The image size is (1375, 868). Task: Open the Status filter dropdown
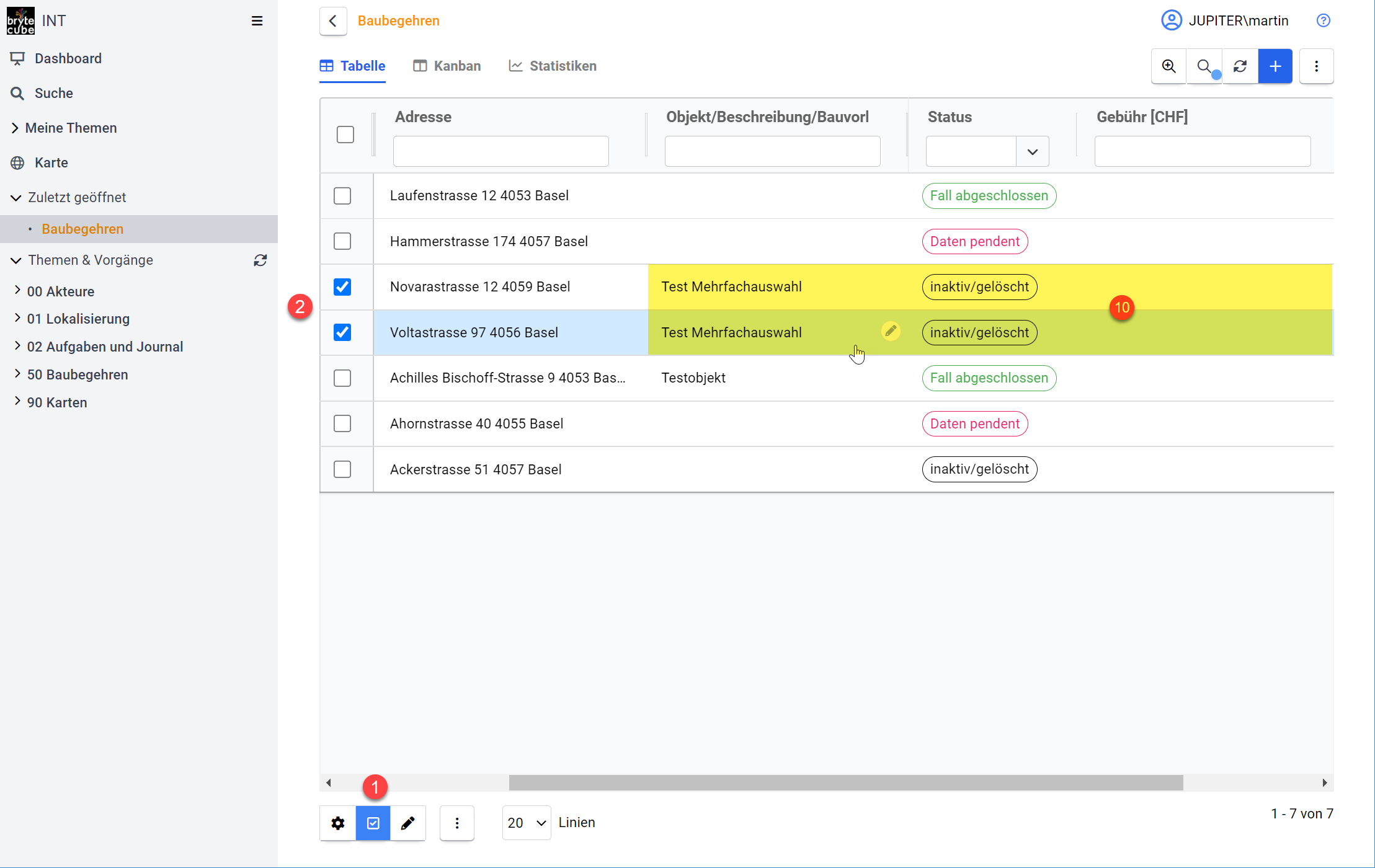click(1032, 151)
